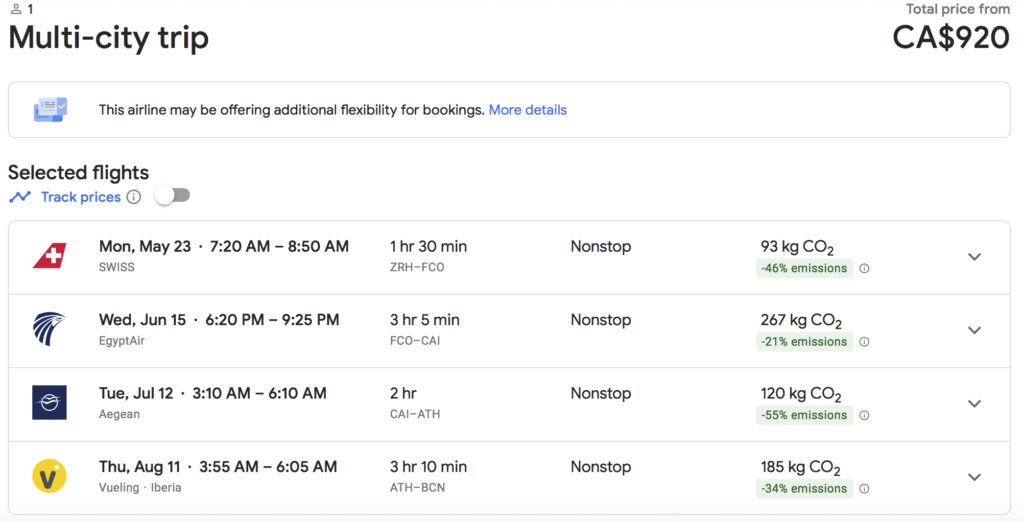Viewport: 1024px width, 521px height.
Task: Expand the ATH–BCN flight details
Action: [x=974, y=477]
